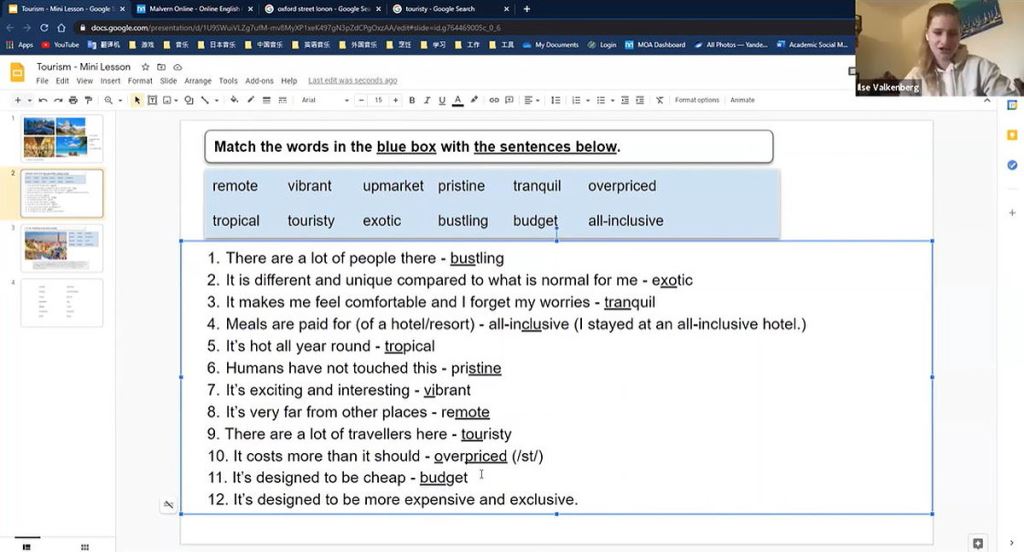Toggle the Numbered list button
The height and width of the screenshot is (552, 1024).
[576, 100]
